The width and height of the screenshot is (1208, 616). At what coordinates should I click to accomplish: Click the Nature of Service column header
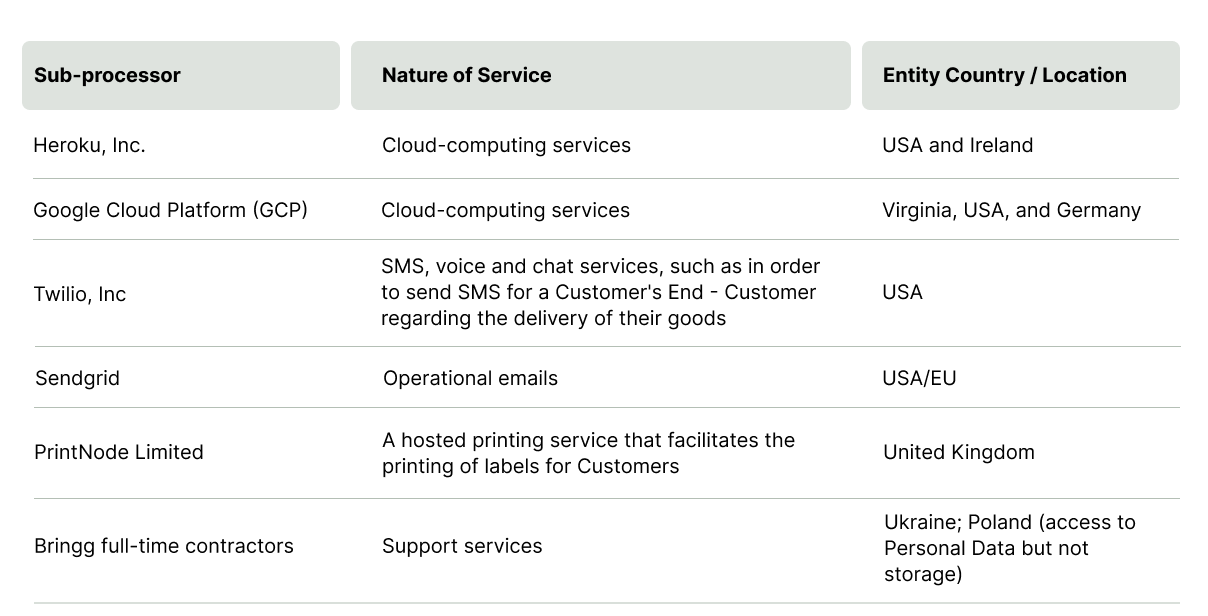coord(466,75)
